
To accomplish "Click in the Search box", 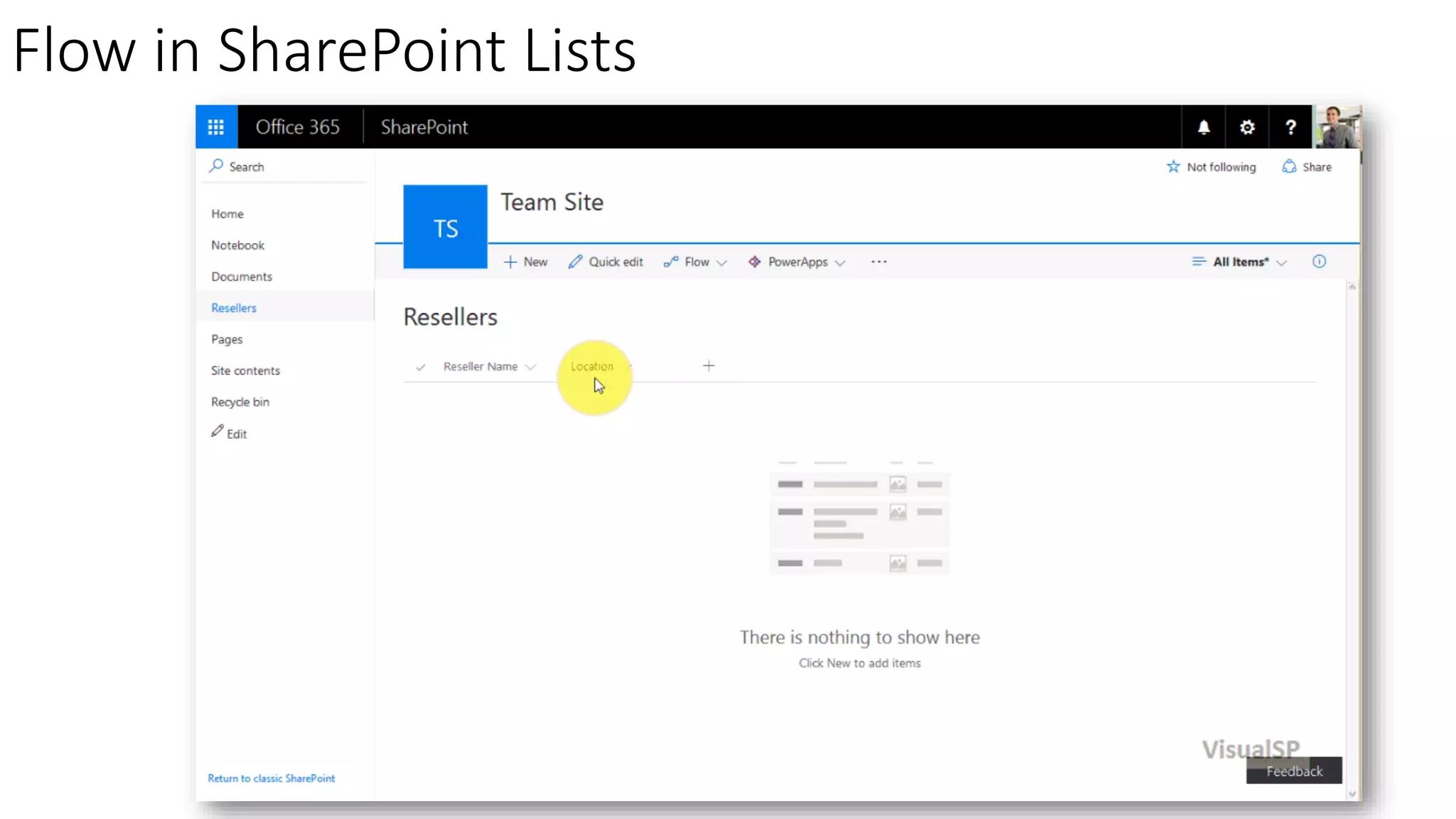I will coord(286,166).
